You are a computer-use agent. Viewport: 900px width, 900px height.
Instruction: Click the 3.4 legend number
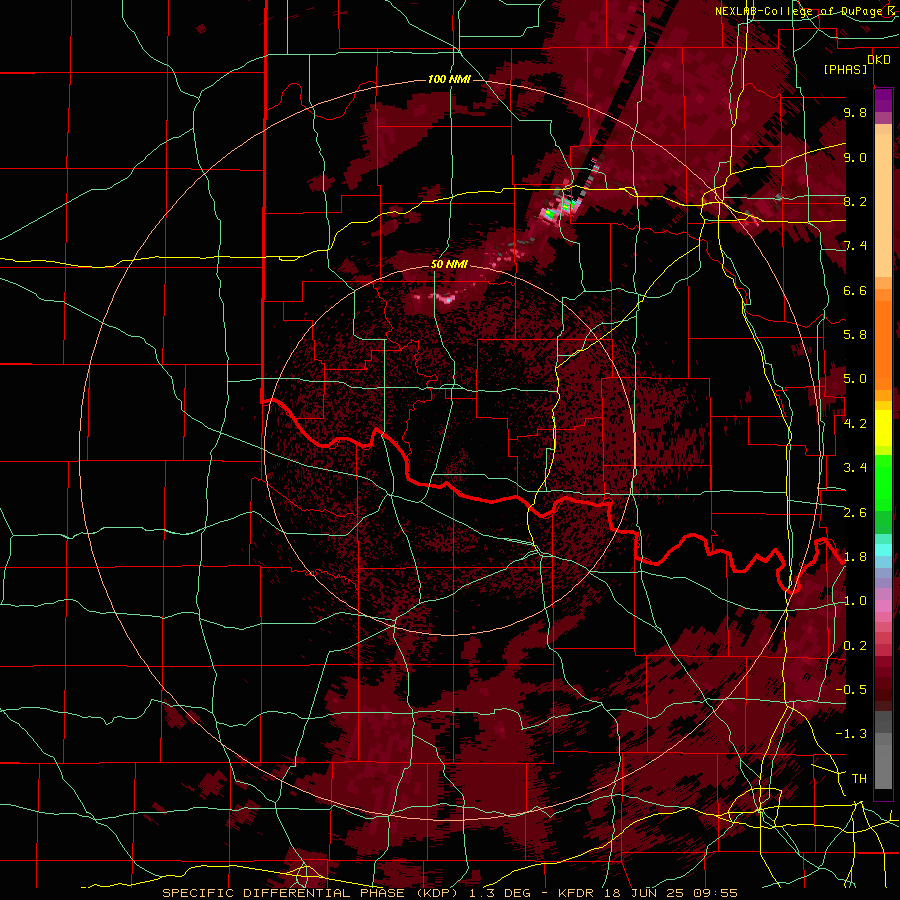click(x=855, y=468)
